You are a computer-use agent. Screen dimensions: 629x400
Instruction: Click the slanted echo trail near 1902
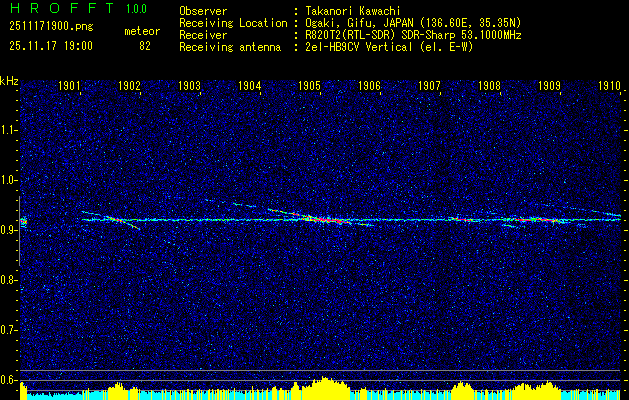pyautogui.click(x=123, y=222)
